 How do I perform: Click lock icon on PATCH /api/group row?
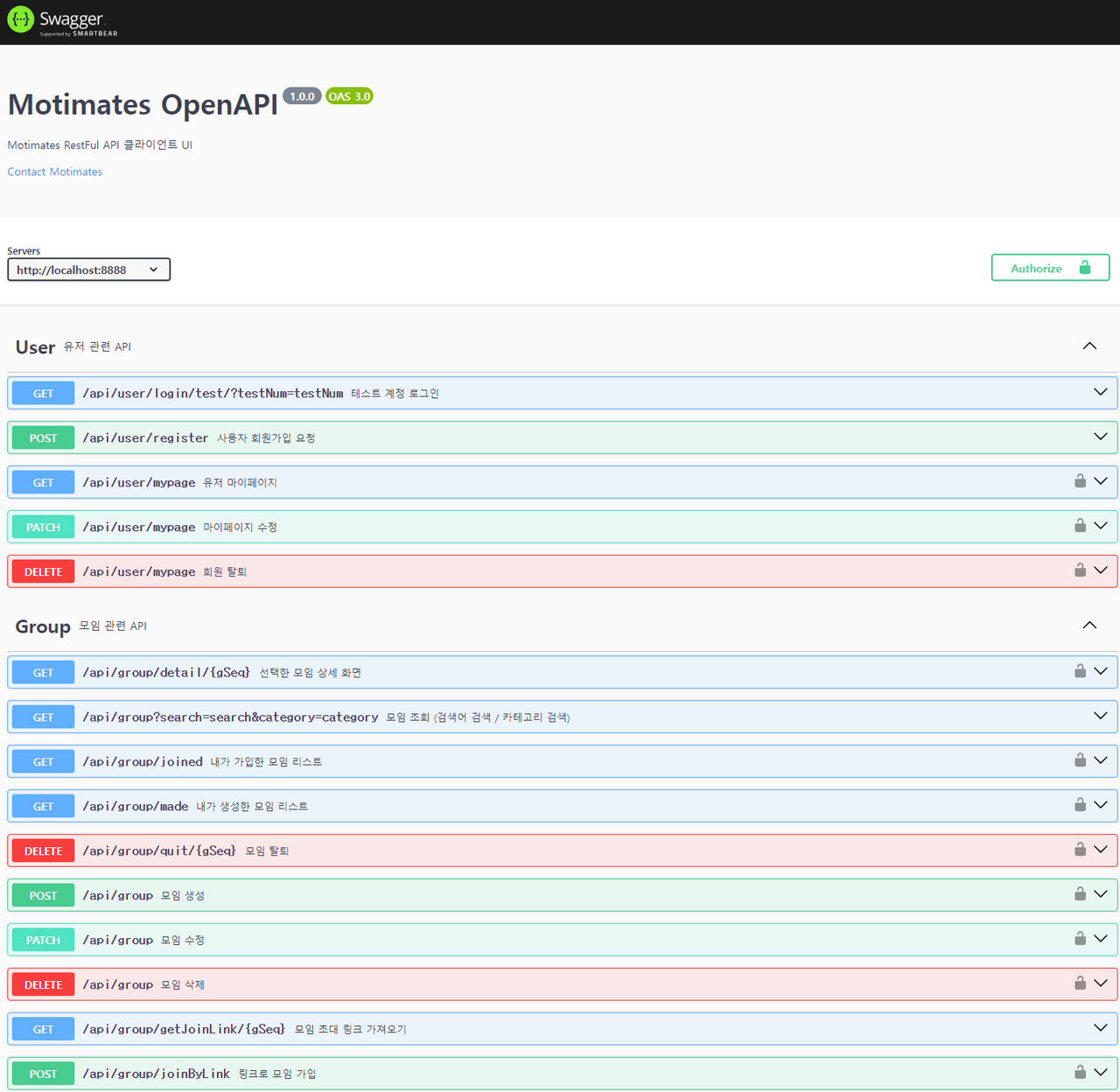pyautogui.click(x=1080, y=939)
